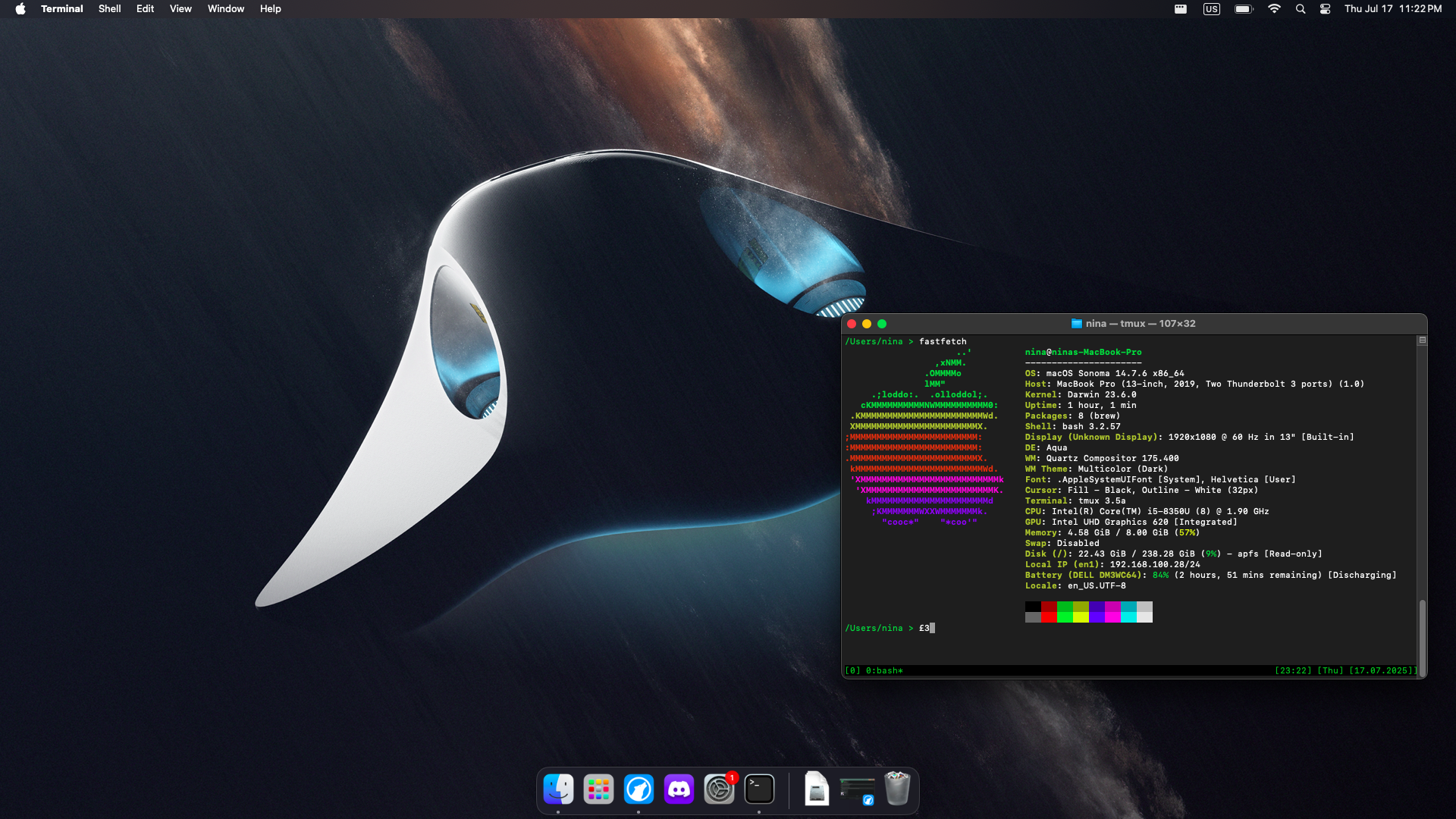Image resolution: width=1456 pixels, height=819 pixels.
Task: Open the View menu
Action: pyautogui.click(x=180, y=9)
